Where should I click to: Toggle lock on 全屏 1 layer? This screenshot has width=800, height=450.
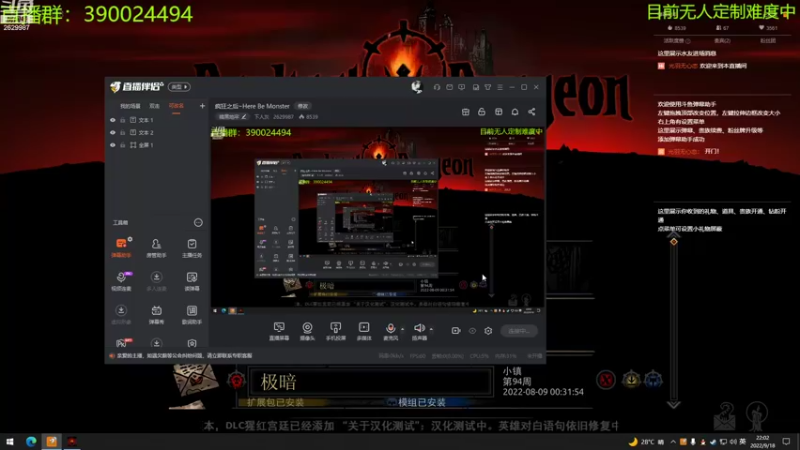(x=122, y=145)
